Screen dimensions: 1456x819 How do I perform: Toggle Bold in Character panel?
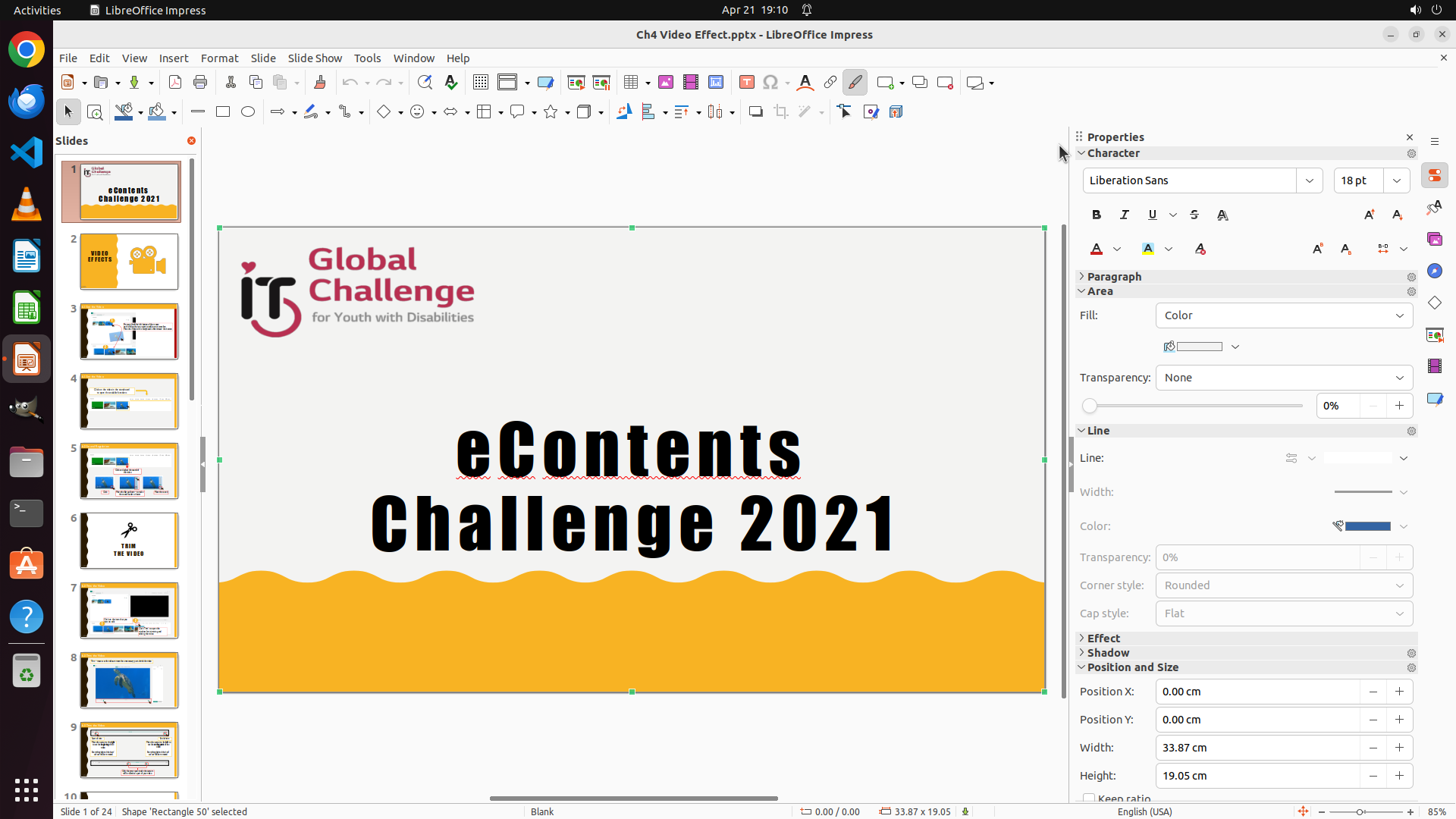pos(1096,215)
